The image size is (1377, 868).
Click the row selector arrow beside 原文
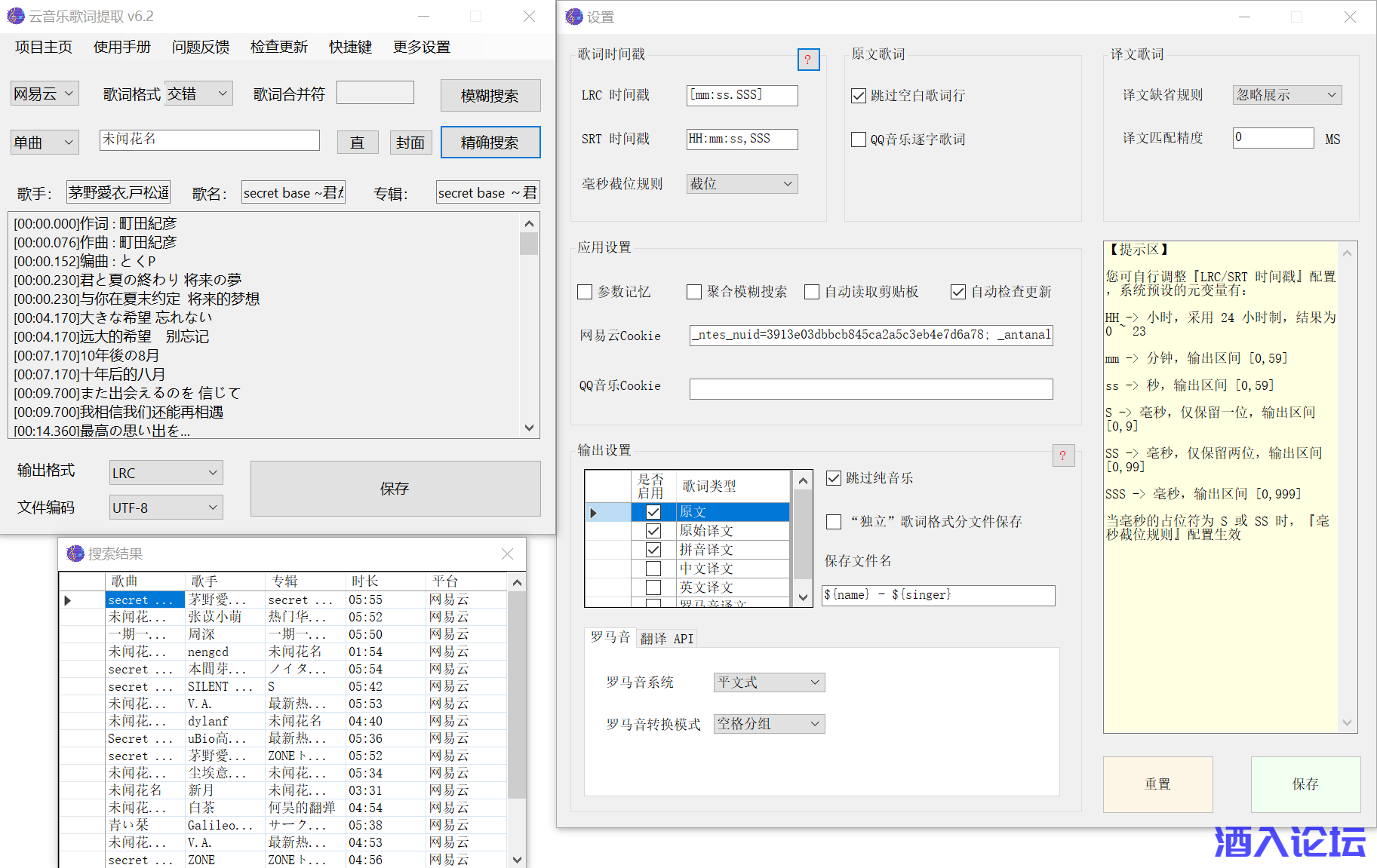tap(594, 513)
